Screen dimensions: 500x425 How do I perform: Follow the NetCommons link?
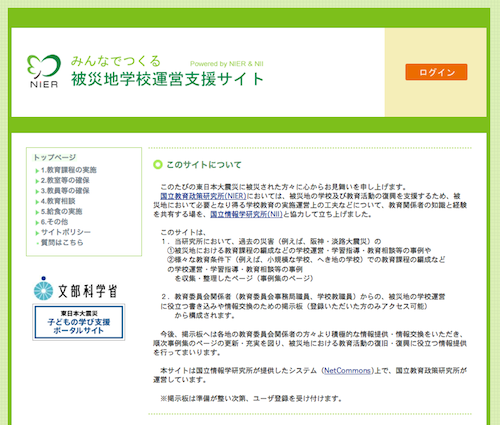pyautogui.click(x=347, y=370)
